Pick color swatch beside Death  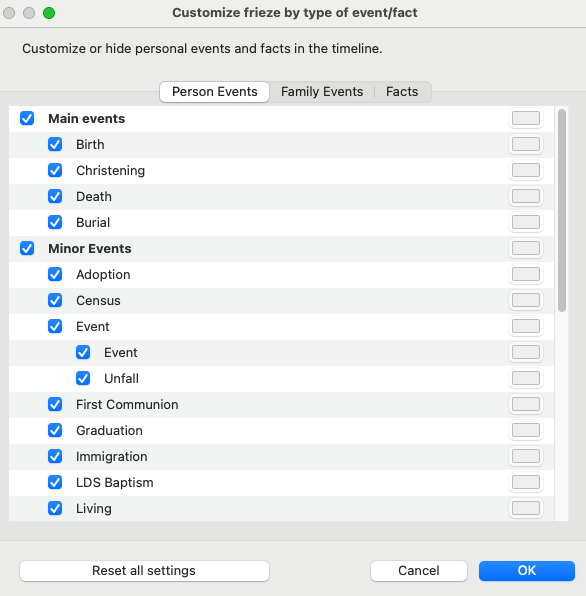click(x=526, y=197)
